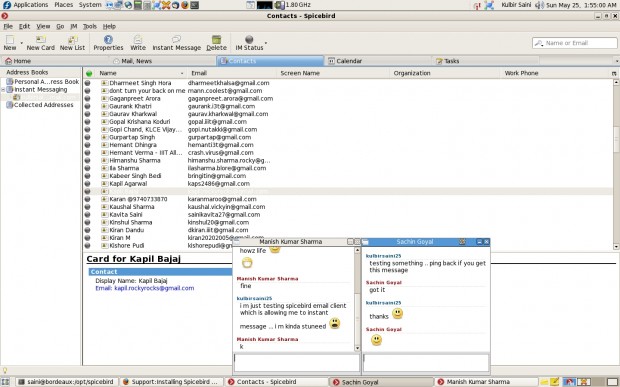Click the card icon beside Gaganpreet Arora
The image size is (620, 387).
tap(104, 98)
